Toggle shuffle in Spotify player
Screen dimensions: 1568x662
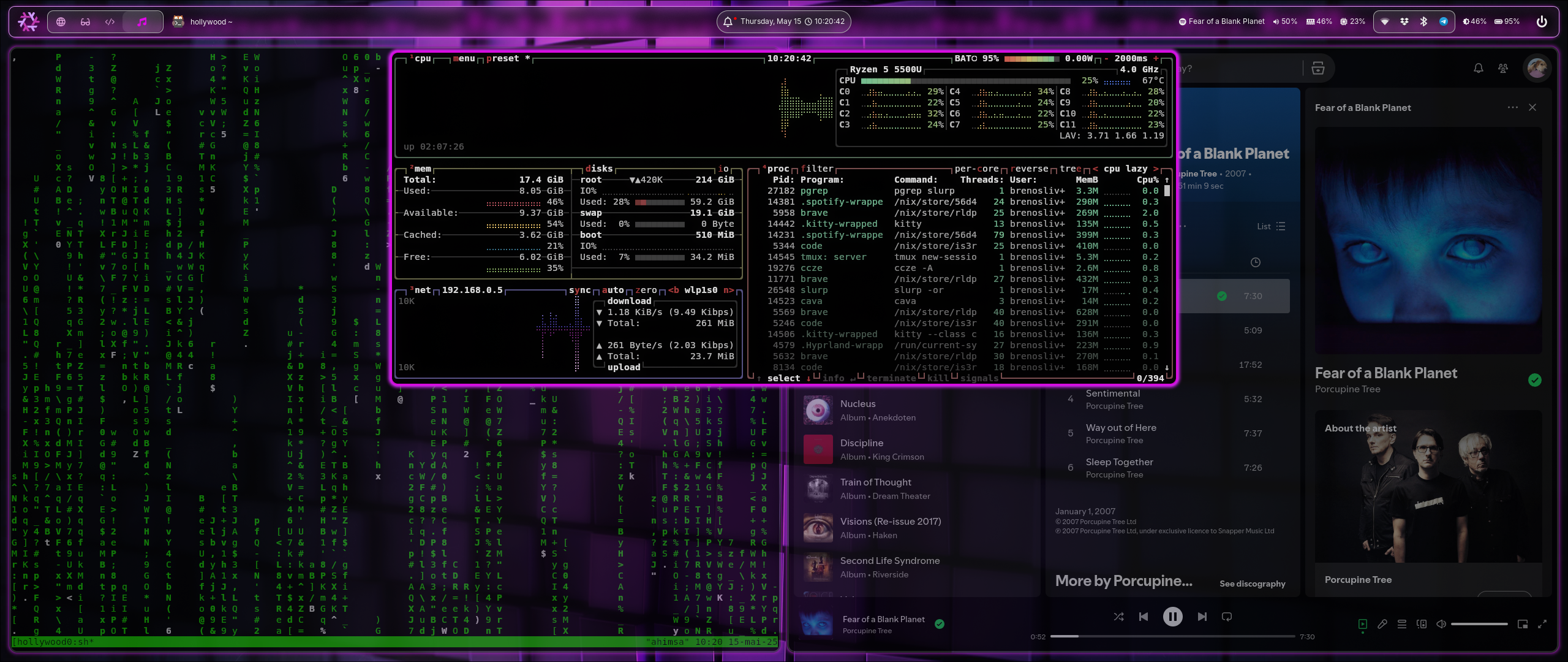tap(1118, 617)
